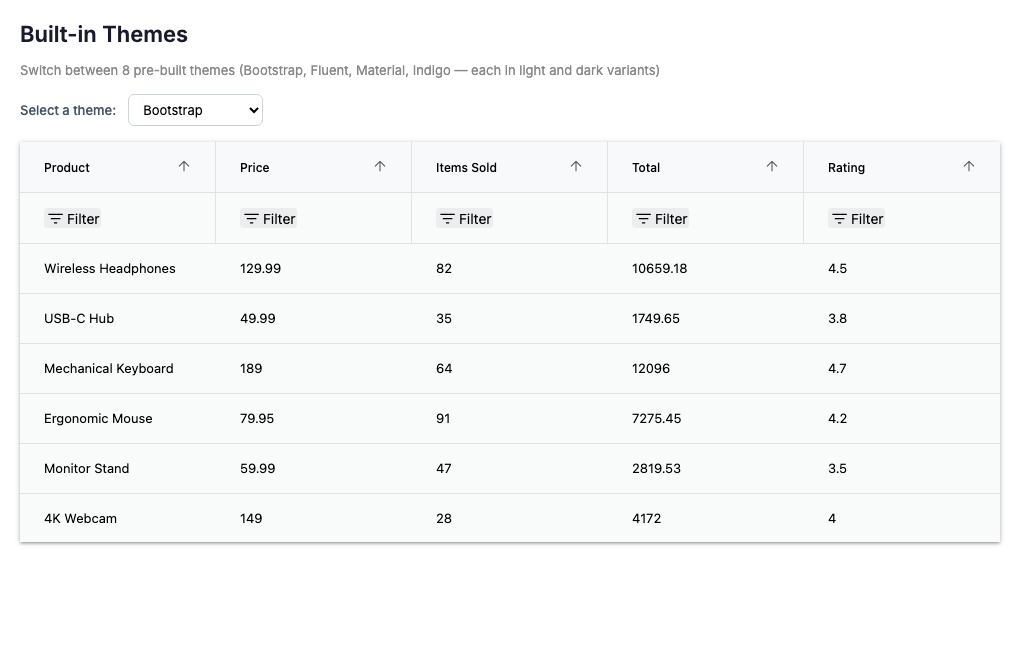Select the Wireless Headphones product cell
The image size is (1020, 650).
(x=110, y=269)
